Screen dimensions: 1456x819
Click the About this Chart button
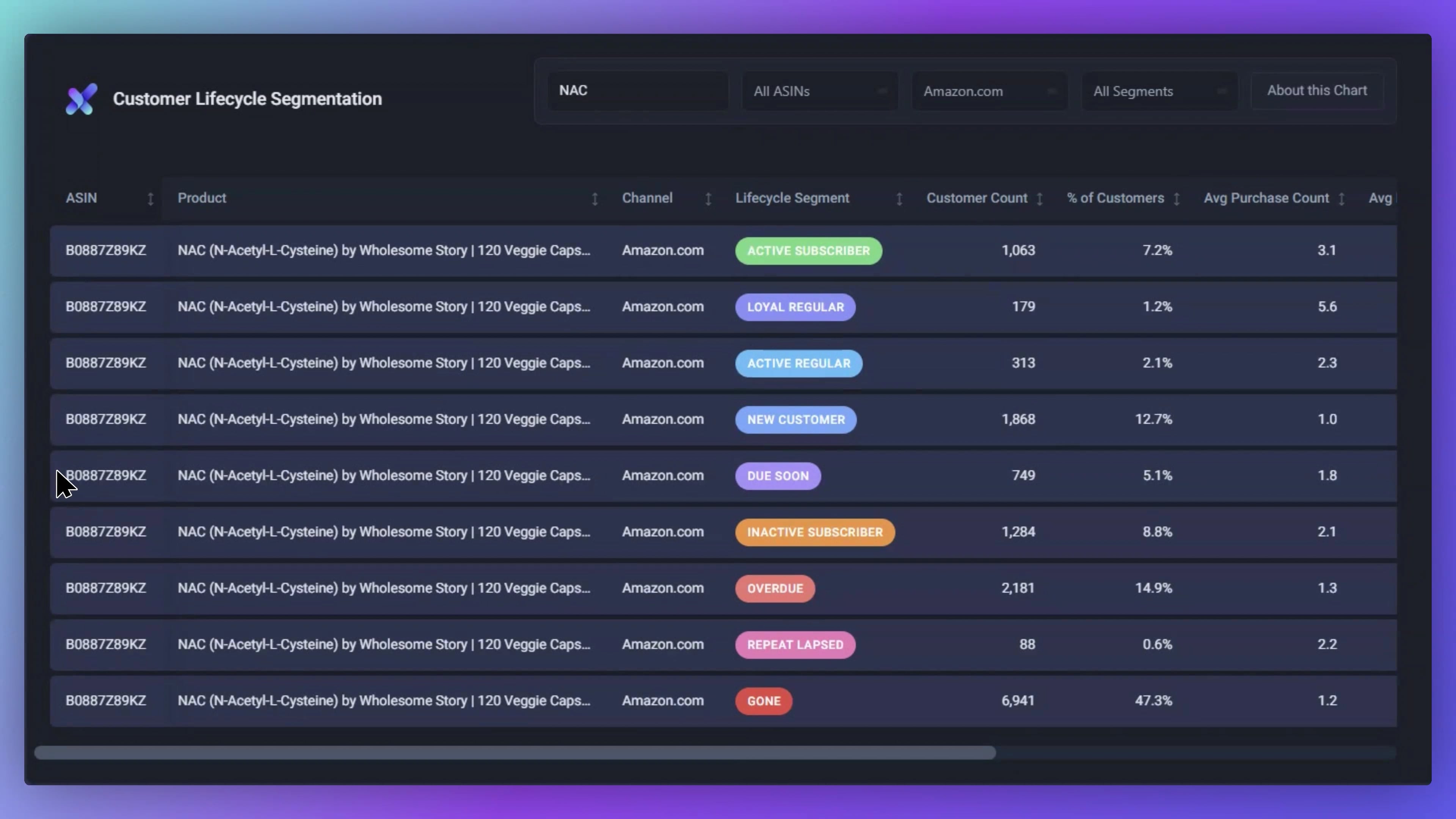[x=1317, y=91]
